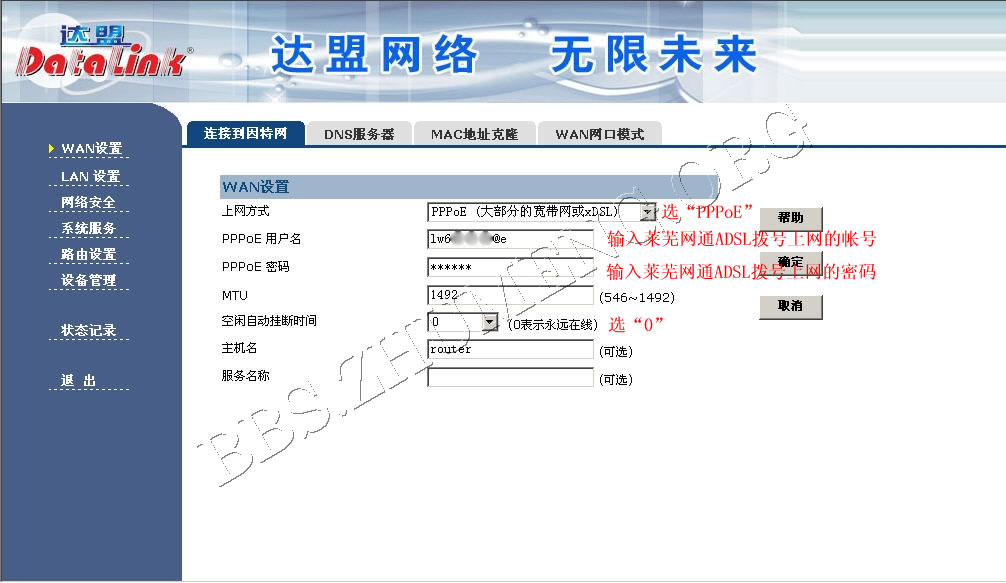This screenshot has height=583, width=1006.
Task: Click the PPPoE 用户名 input field
Action: pos(510,239)
